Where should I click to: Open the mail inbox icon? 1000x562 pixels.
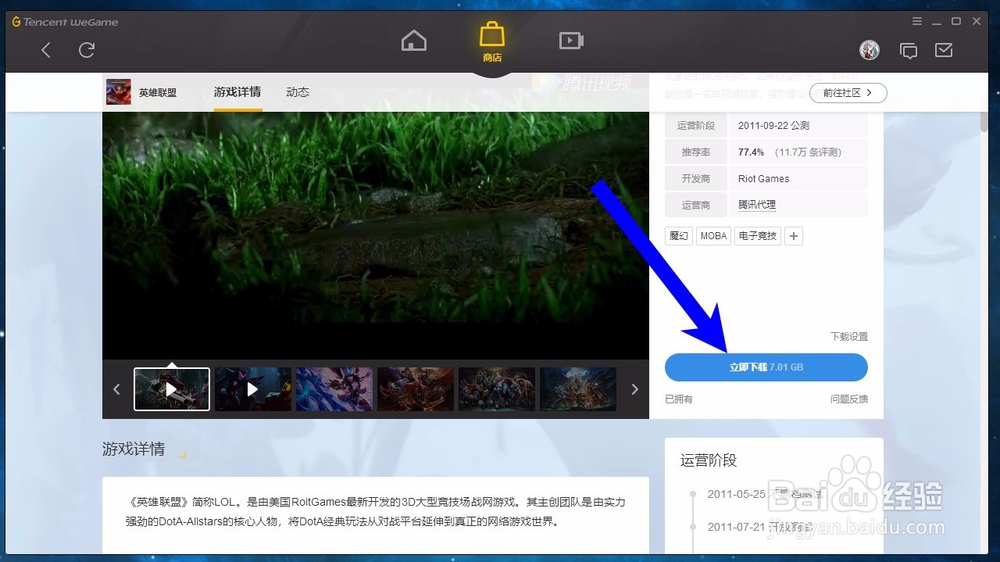click(x=944, y=50)
